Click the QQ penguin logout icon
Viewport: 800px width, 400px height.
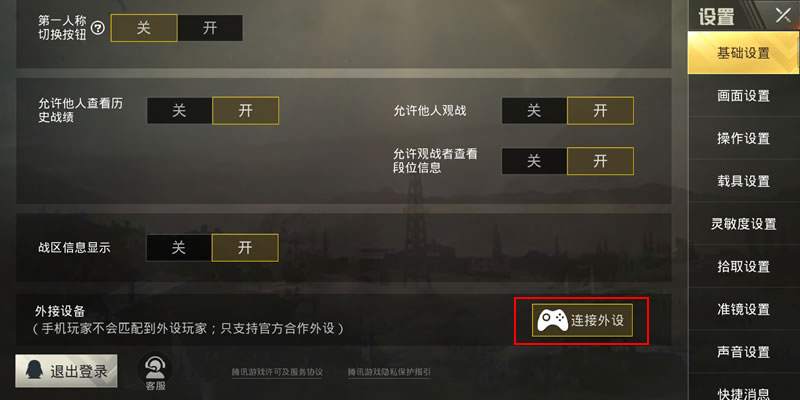tap(34, 371)
